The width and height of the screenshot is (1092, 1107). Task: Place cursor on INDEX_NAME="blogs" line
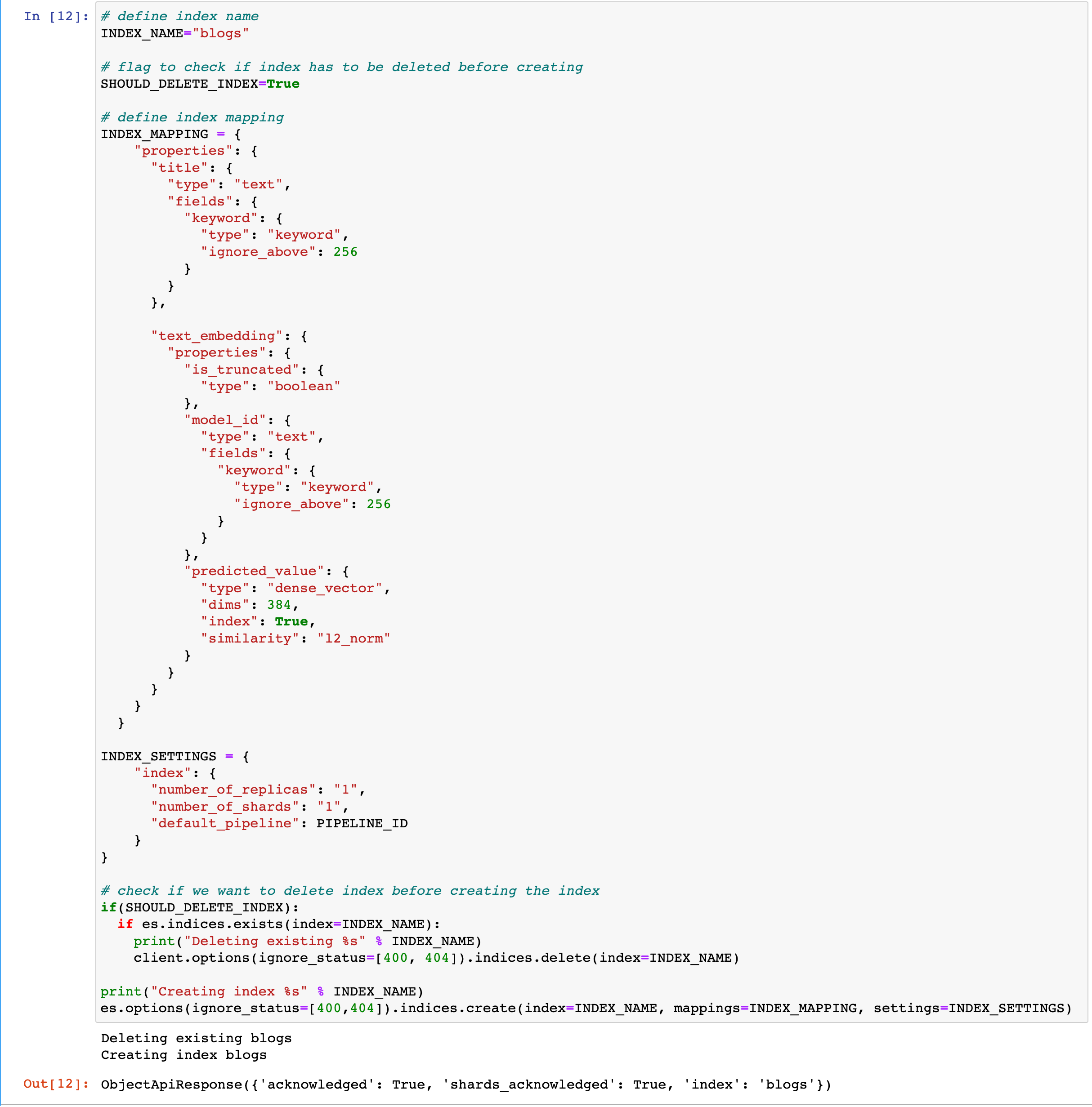174,33
